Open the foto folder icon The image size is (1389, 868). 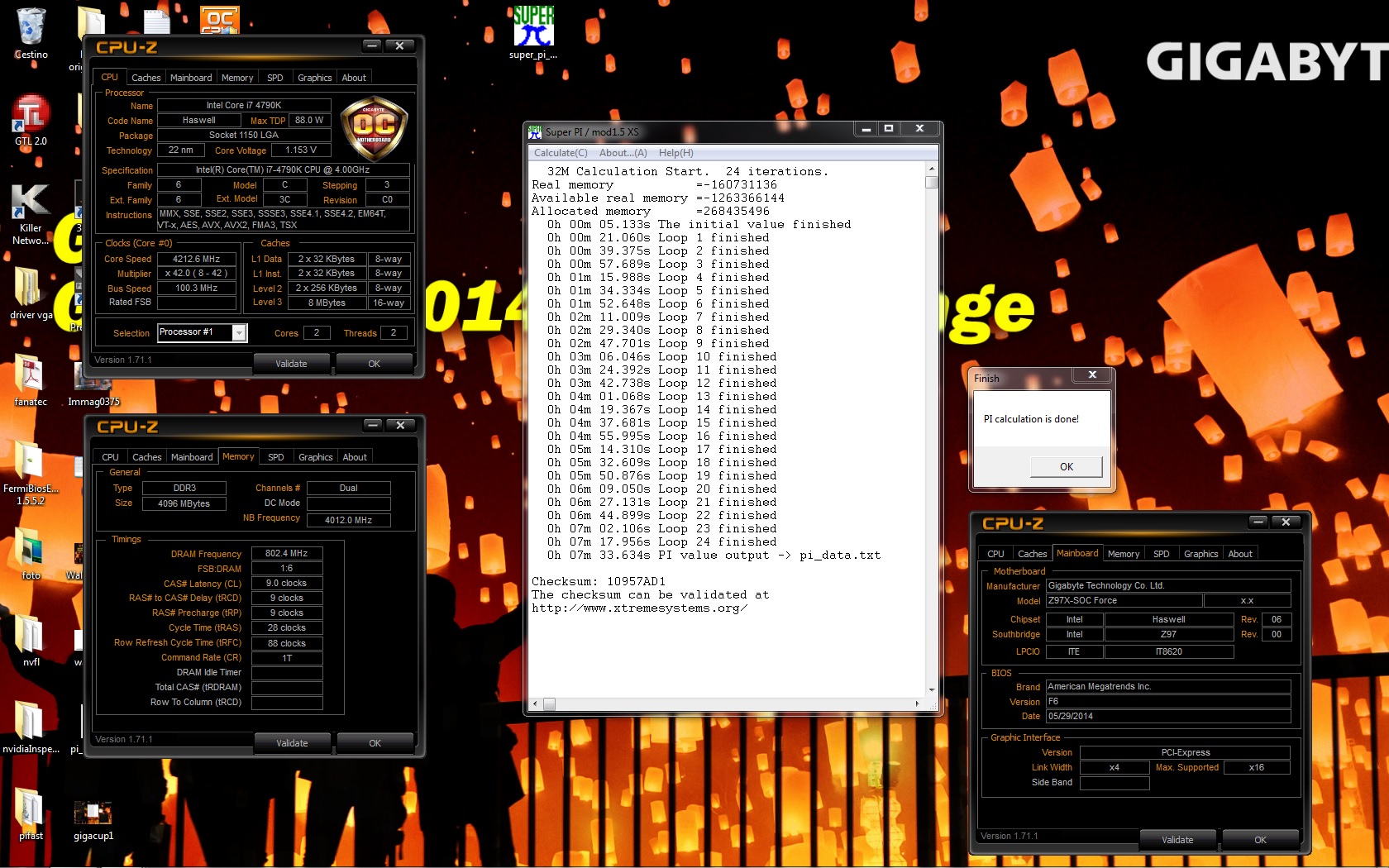[31, 554]
